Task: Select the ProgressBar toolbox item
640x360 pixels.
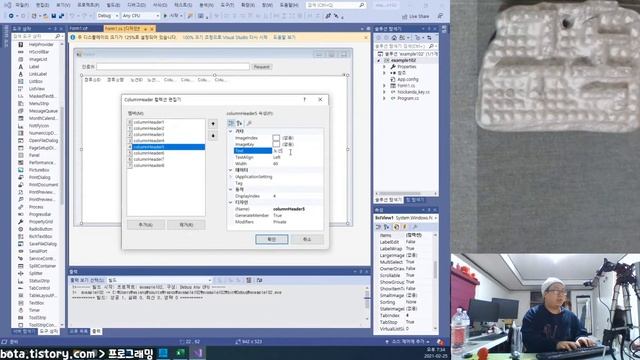Action: (40, 214)
